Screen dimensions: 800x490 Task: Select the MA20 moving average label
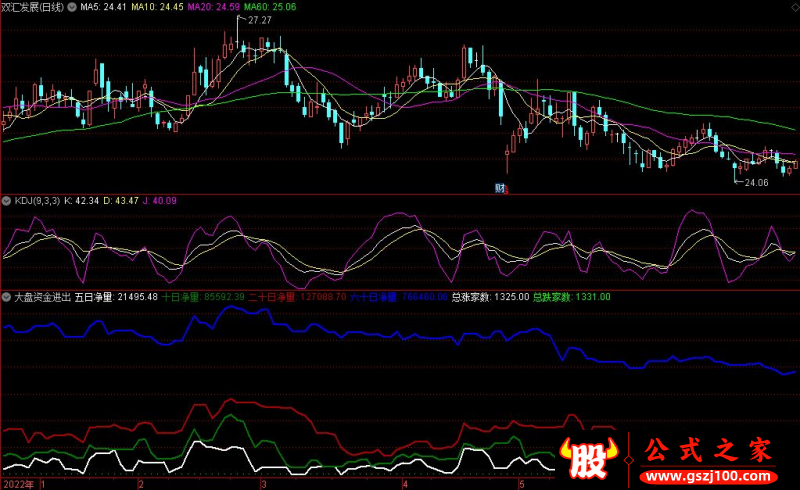tap(214, 7)
